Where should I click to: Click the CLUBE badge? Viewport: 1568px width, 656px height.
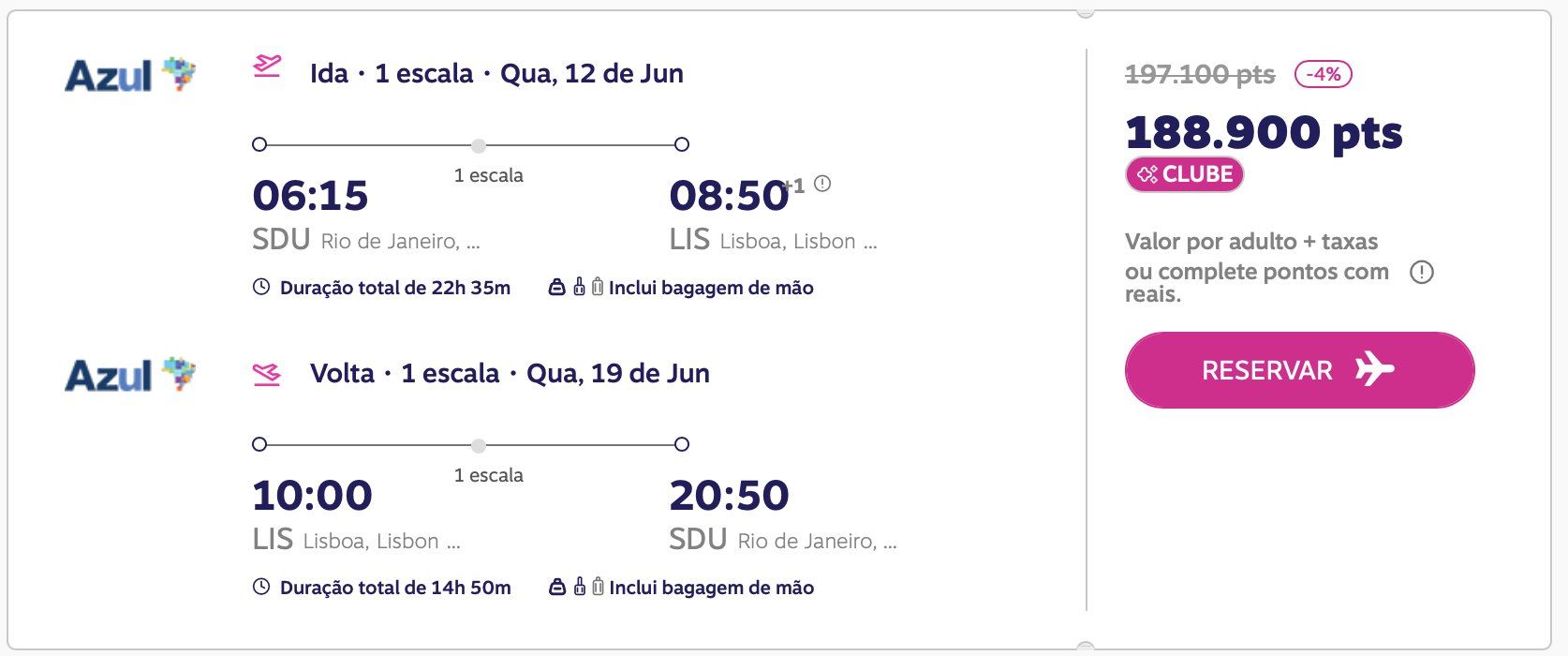click(1185, 174)
